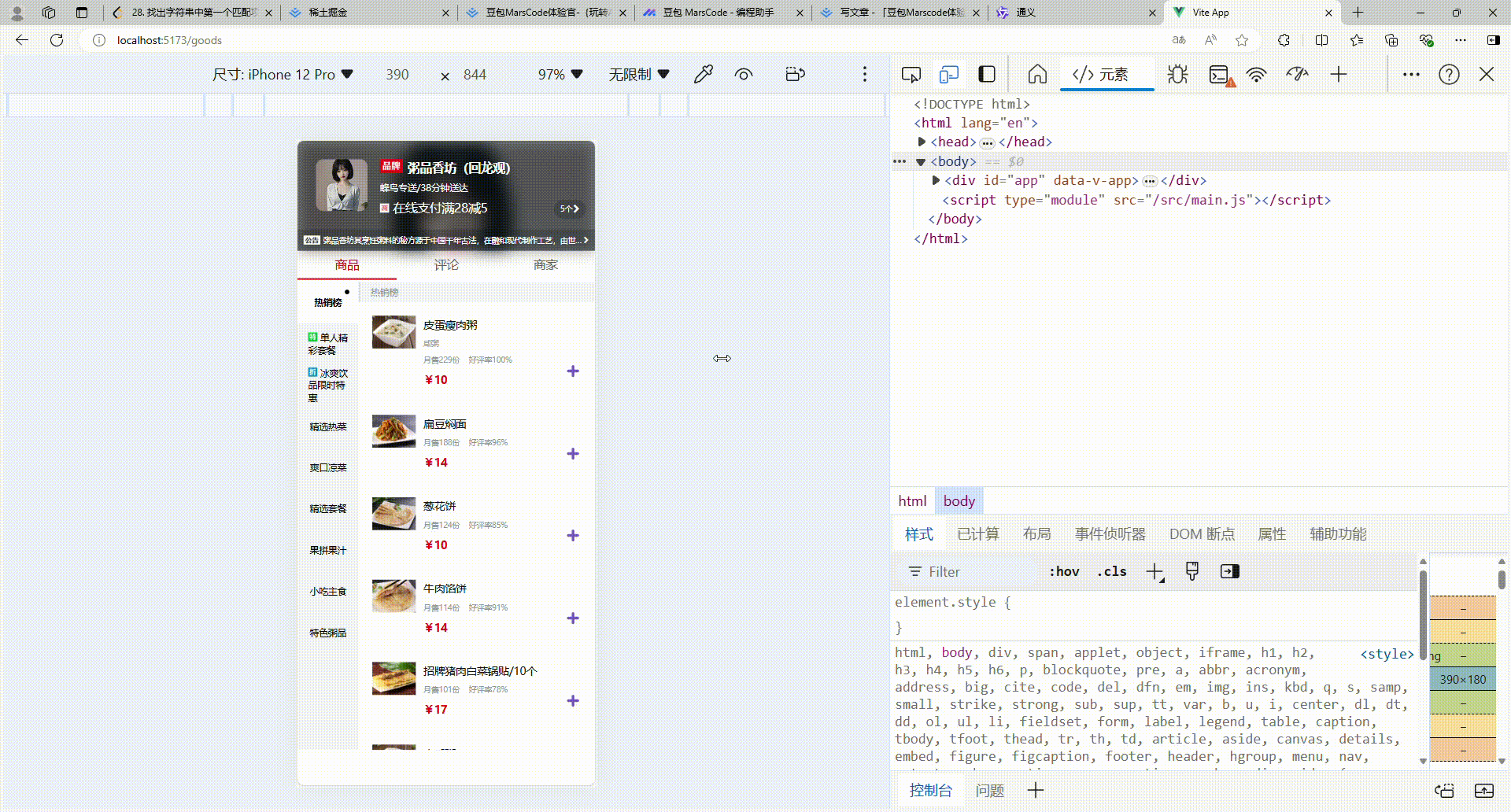Screen dimensions: 1511x812
Task: Toggle device emulation mode
Action: (x=948, y=74)
